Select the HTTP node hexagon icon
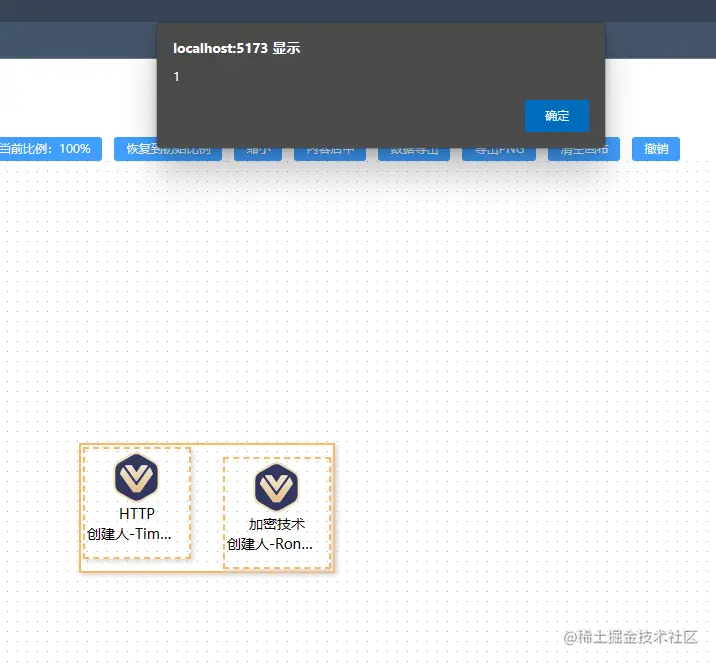 [136, 477]
